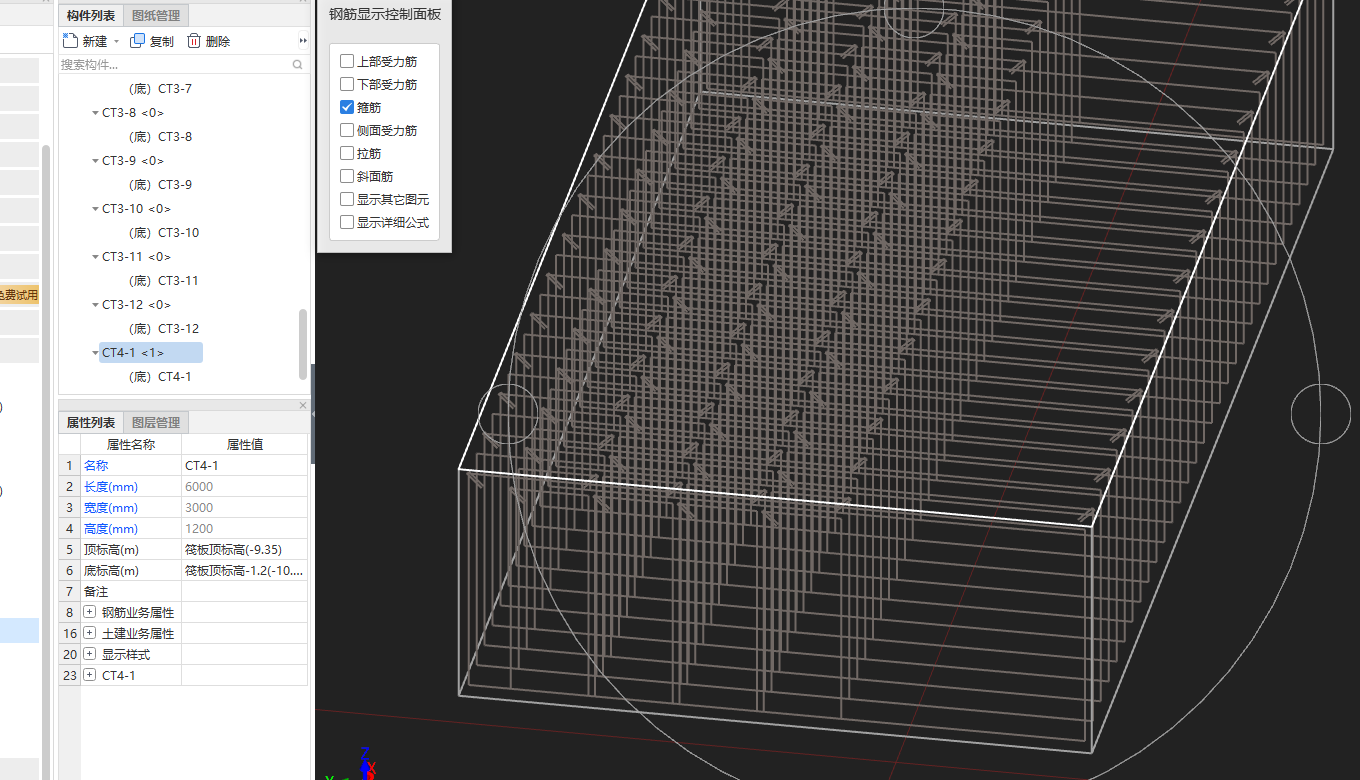Click the 属性值 column header

tap(244, 445)
